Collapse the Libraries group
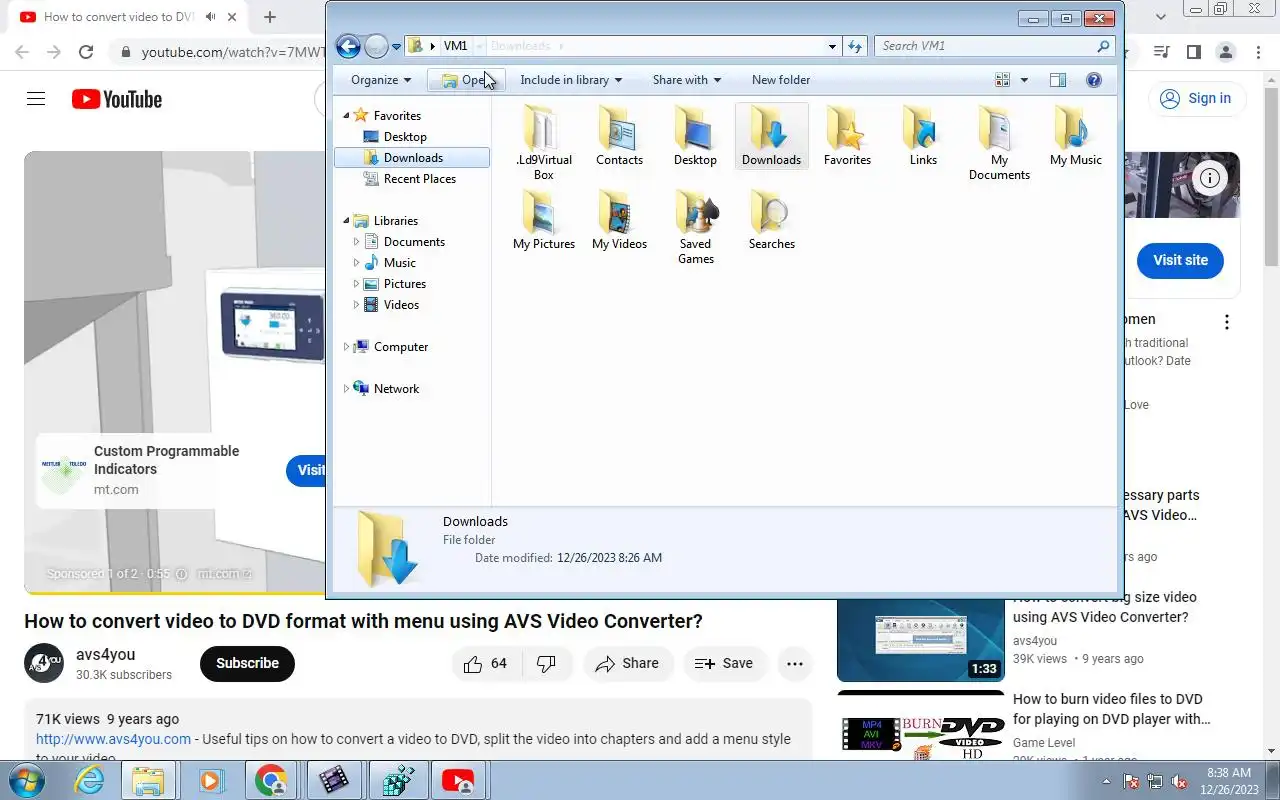Image resolution: width=1280 pixels, height=800 pixels. 347,220
